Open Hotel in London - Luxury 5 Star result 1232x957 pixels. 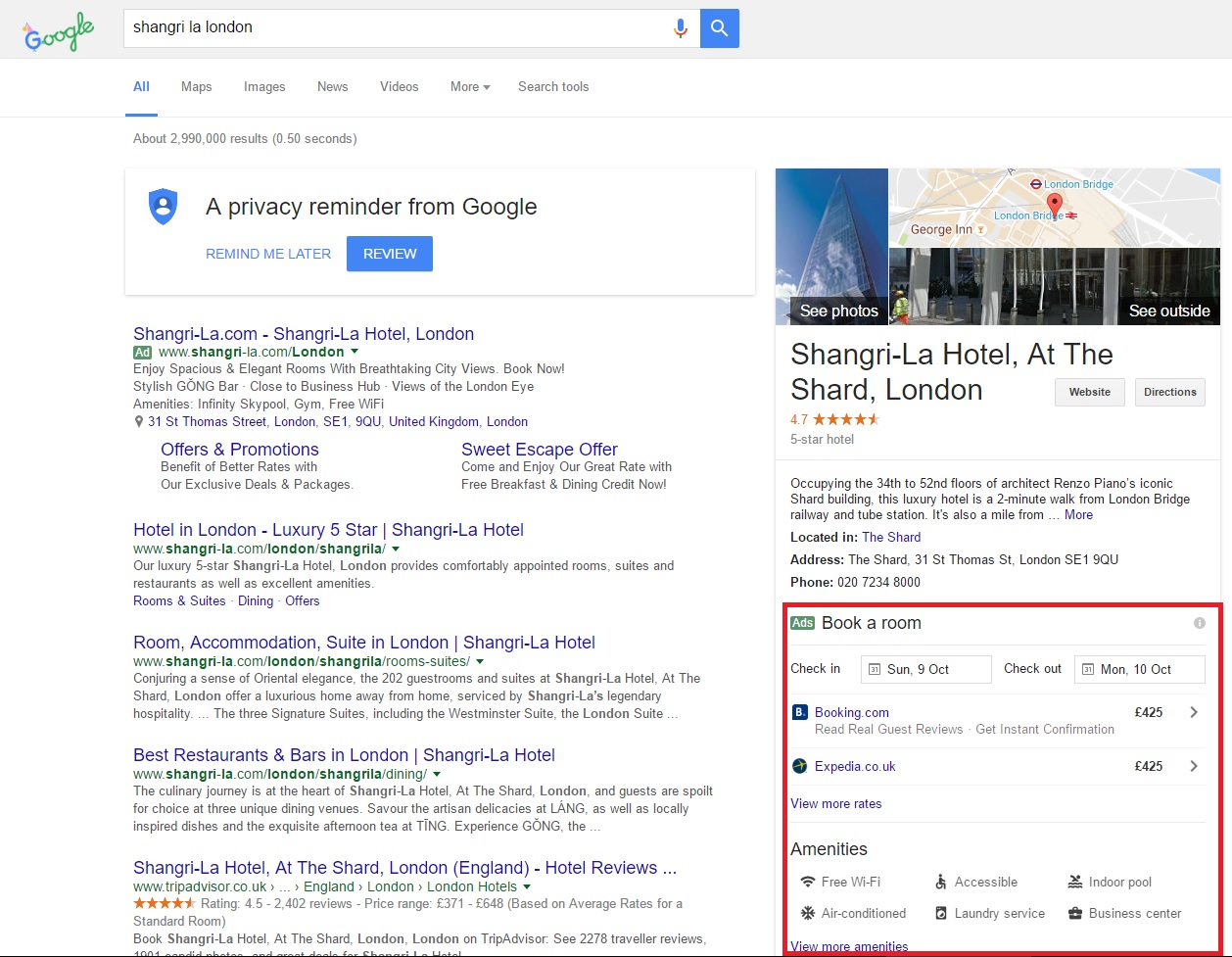coord(328,530)
